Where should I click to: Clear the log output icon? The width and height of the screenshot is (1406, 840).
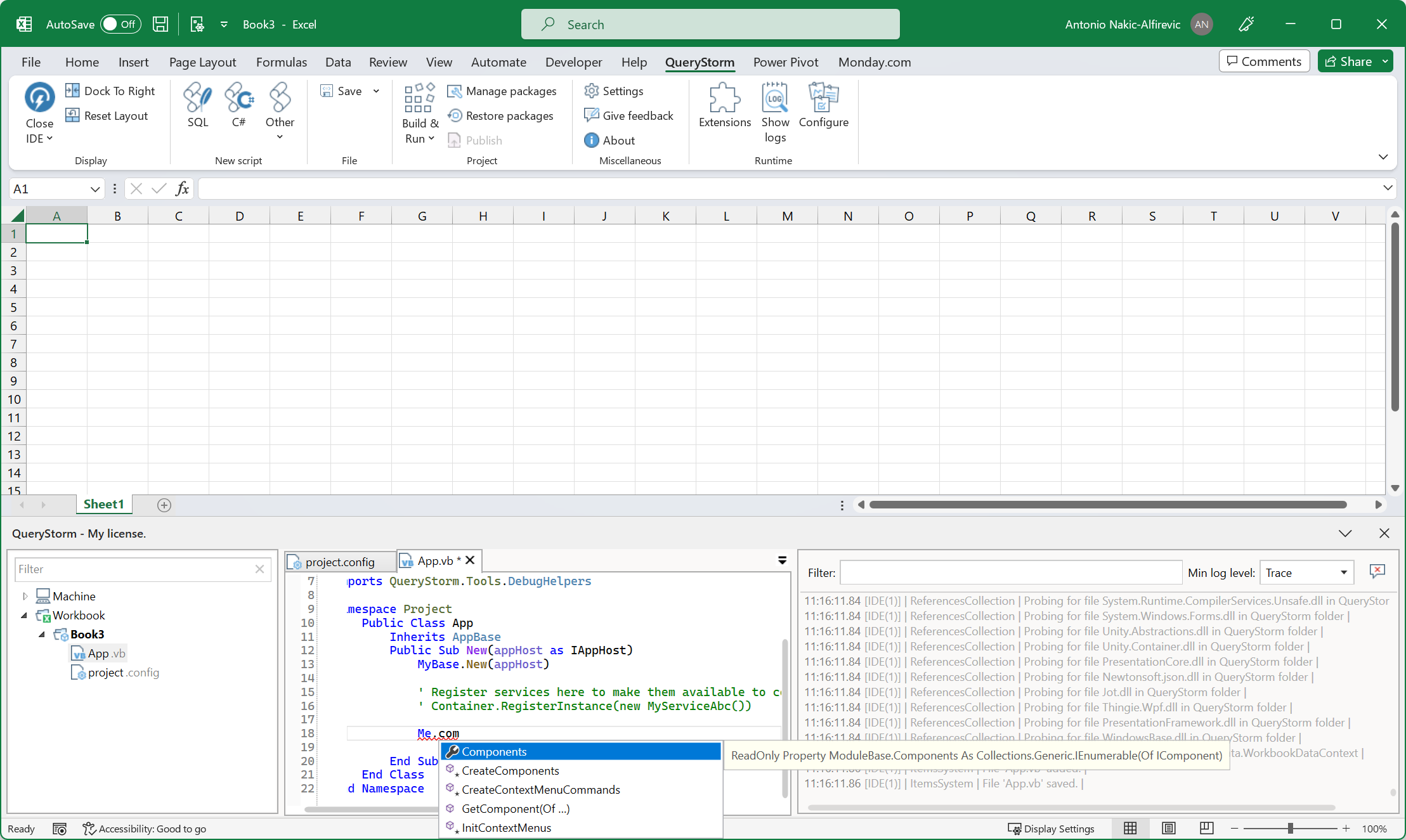1377,572
